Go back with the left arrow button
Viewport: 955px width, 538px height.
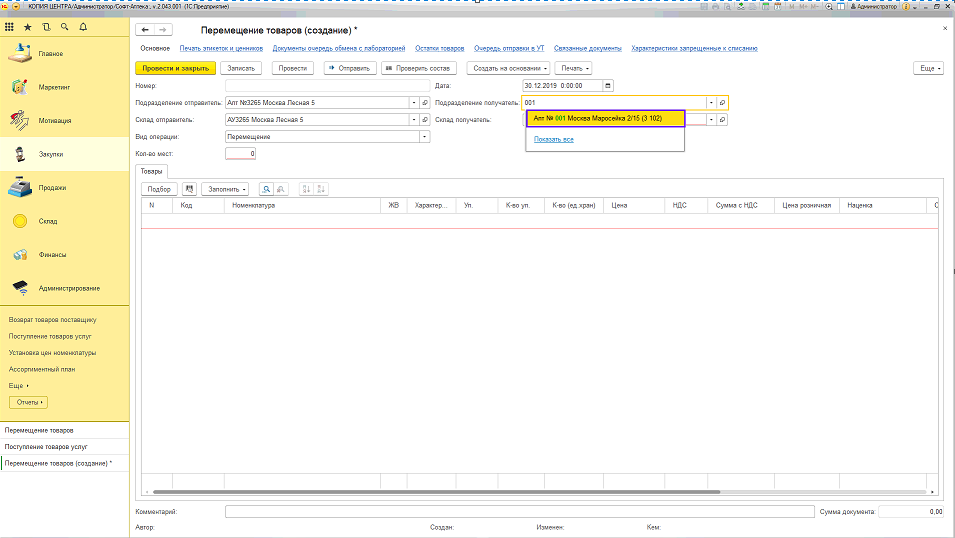[146, 32]
